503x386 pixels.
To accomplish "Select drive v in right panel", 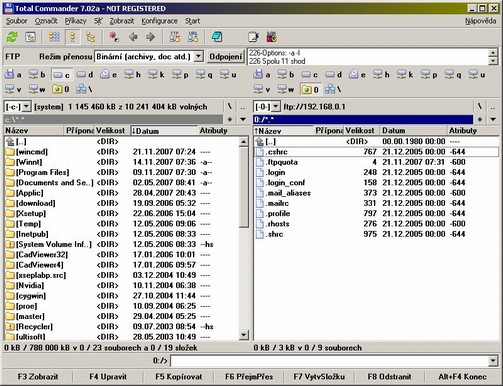I will coord(261,89).
